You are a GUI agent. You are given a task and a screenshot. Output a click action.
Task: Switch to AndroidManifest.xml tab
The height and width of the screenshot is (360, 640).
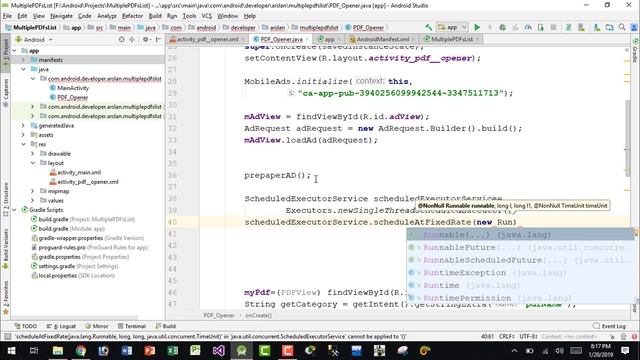click(x=382, y=39)
